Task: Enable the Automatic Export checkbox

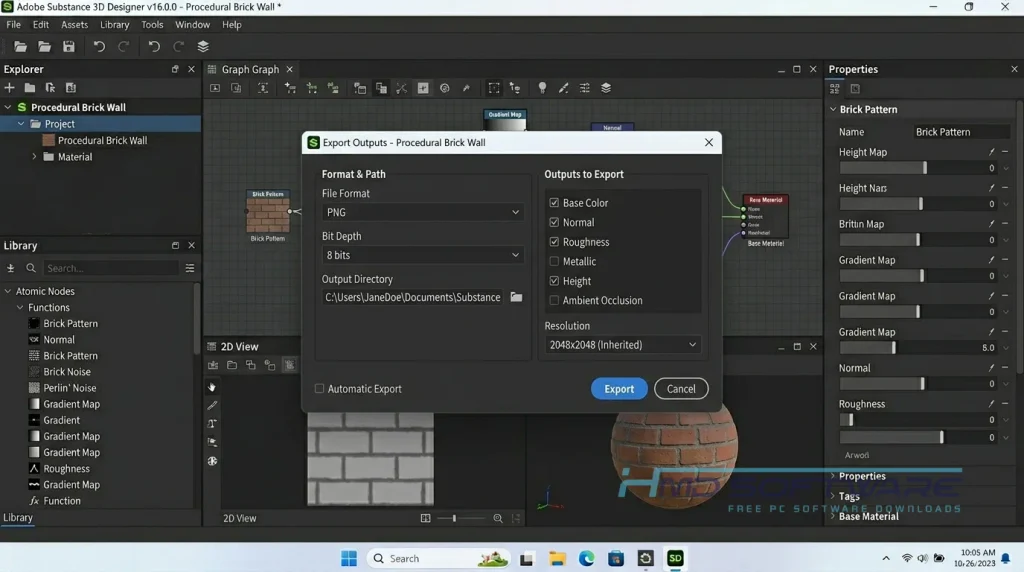Action: [319, 389]
